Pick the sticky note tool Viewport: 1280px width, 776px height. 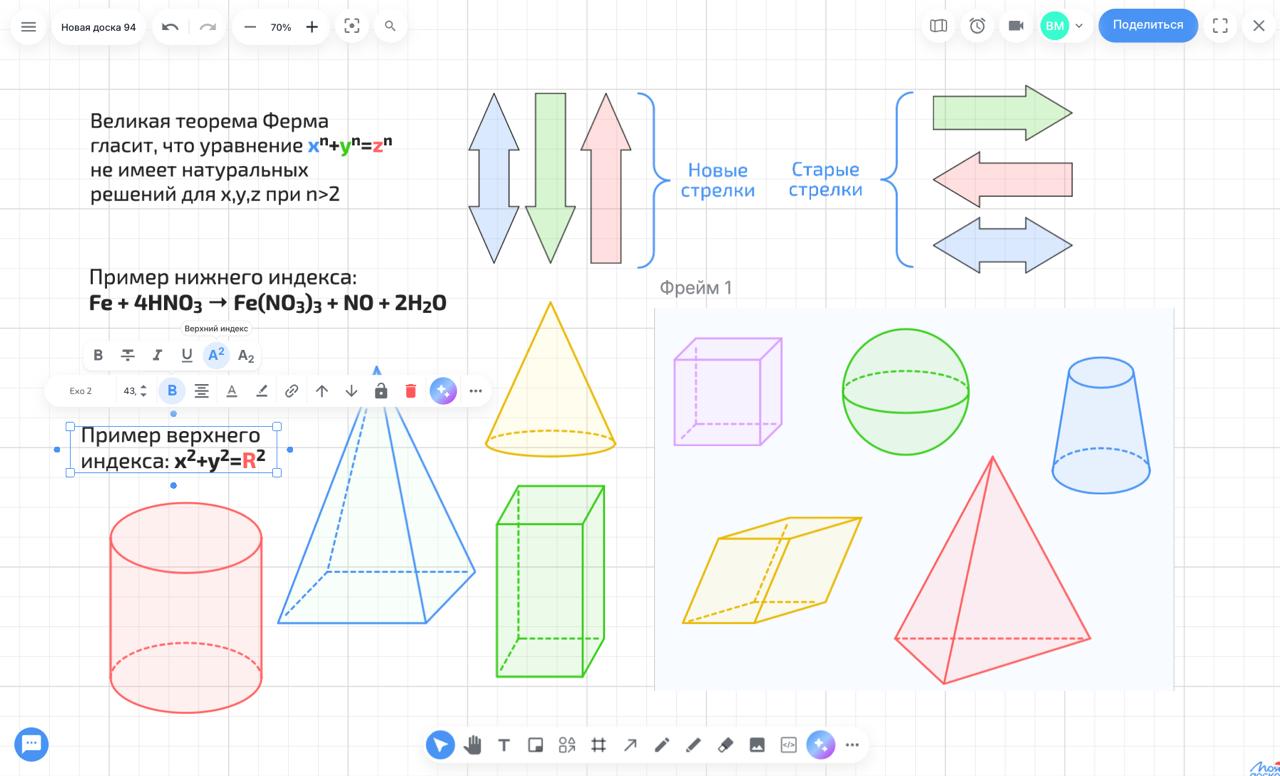(535, 745)
